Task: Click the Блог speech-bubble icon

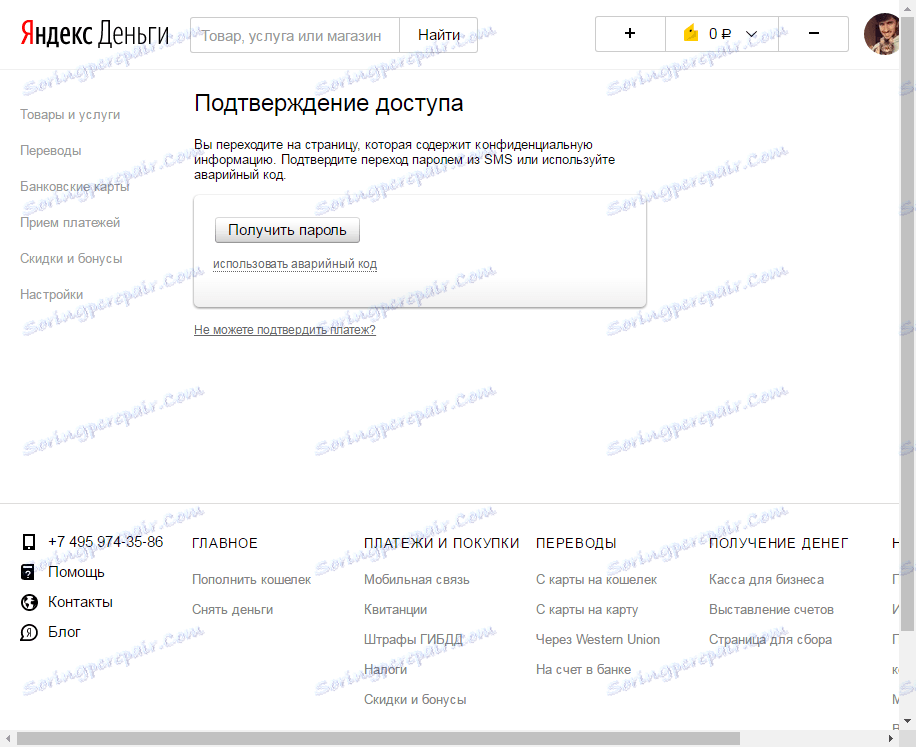Action: pyautogui.click(x=29, y=633)
